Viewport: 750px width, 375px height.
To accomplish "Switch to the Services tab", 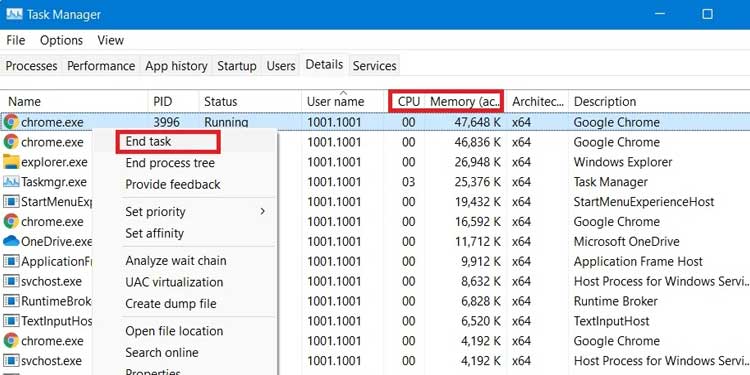I will point(375,66).
